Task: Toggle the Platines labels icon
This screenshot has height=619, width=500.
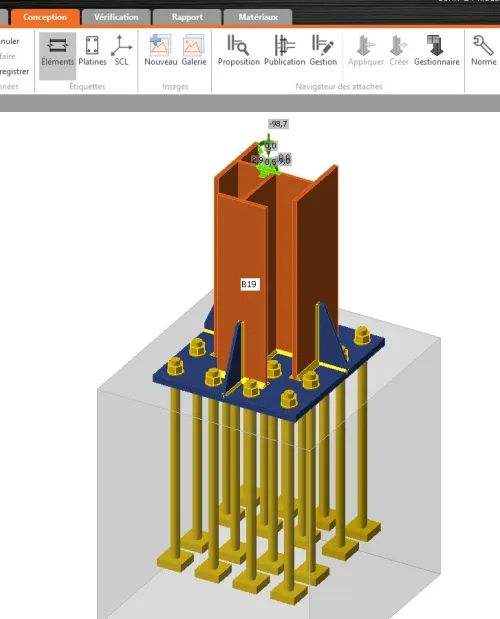Action: pos(92,51)
